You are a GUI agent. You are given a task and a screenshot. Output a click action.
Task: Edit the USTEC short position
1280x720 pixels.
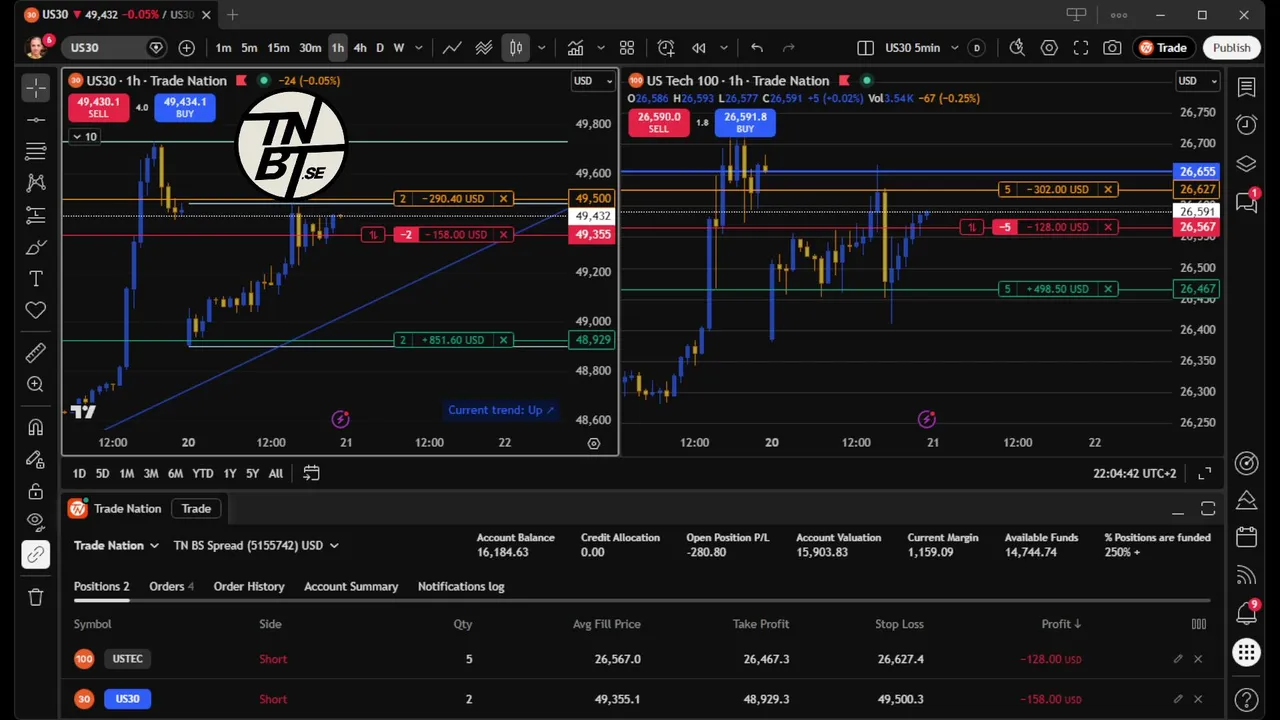(x=1178, y=659)
